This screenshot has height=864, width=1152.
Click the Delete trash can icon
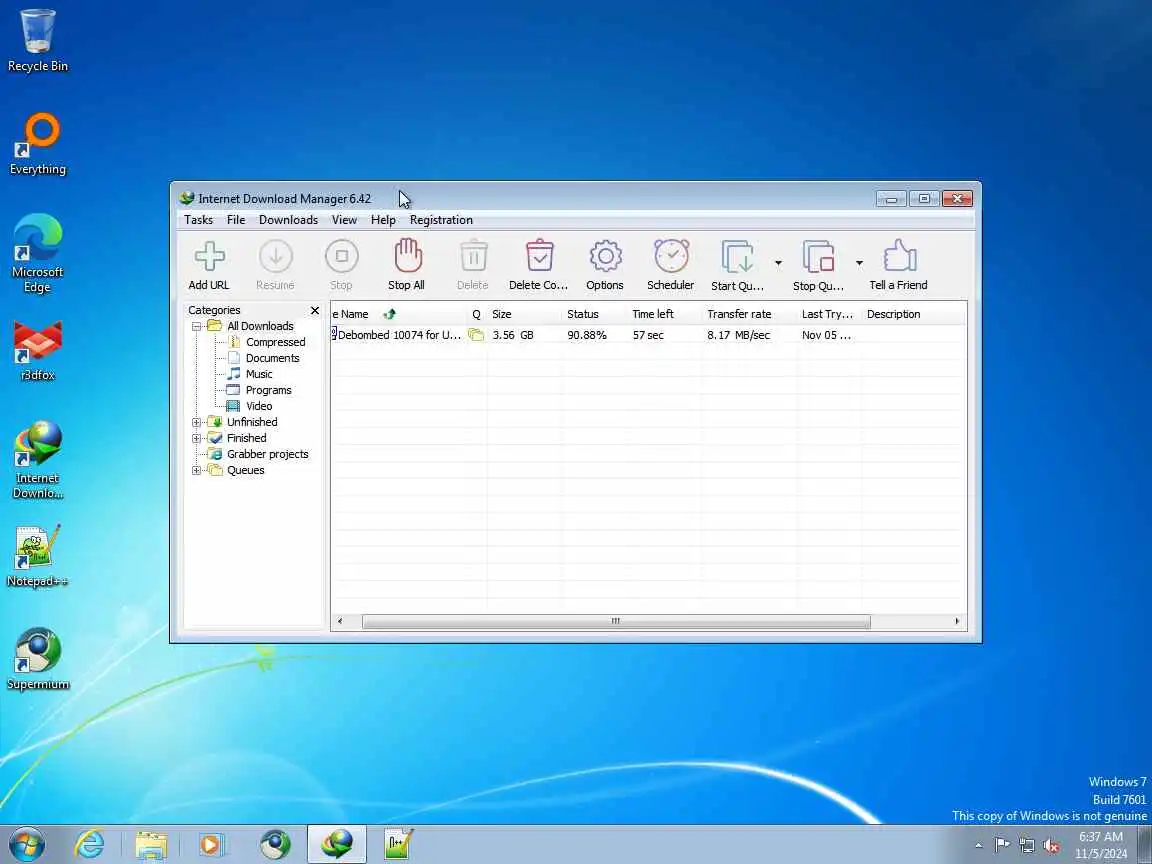(473, 256)
